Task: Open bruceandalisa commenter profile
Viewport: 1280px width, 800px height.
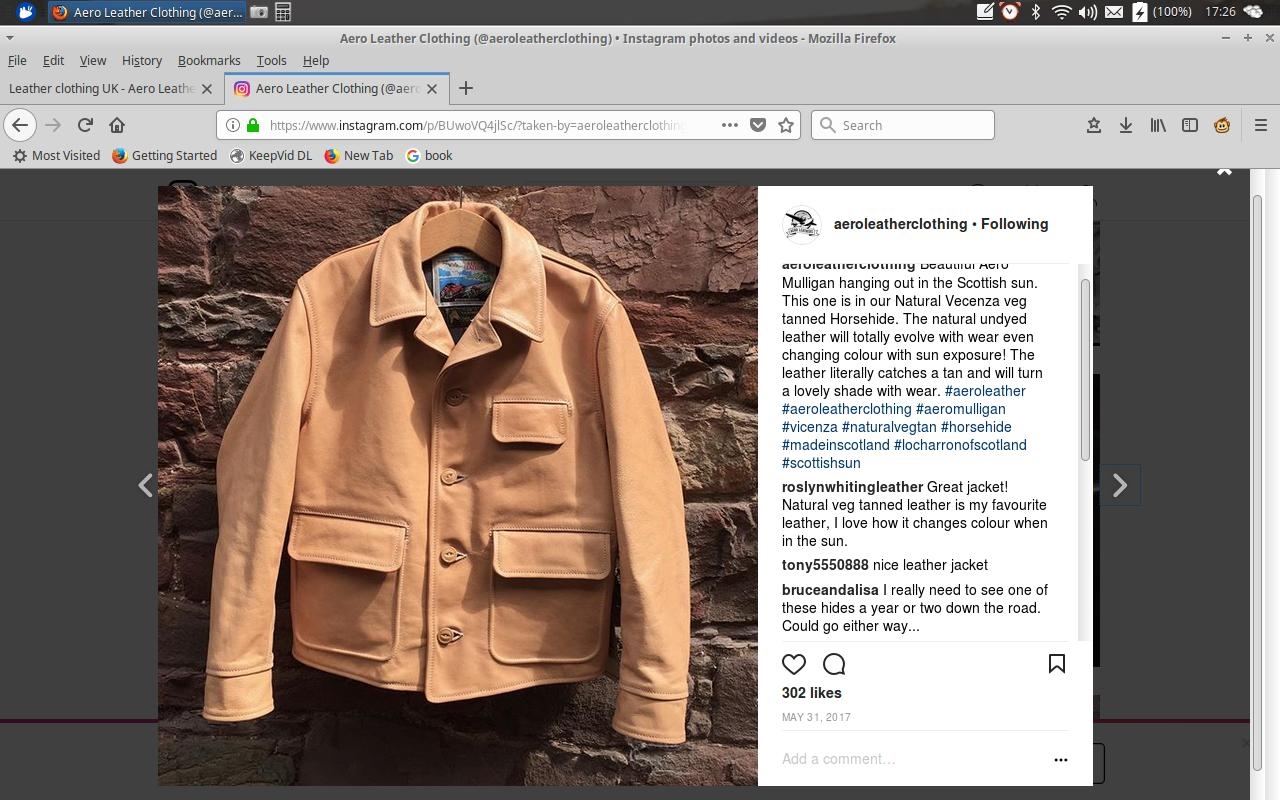Action: click(830, 590)
